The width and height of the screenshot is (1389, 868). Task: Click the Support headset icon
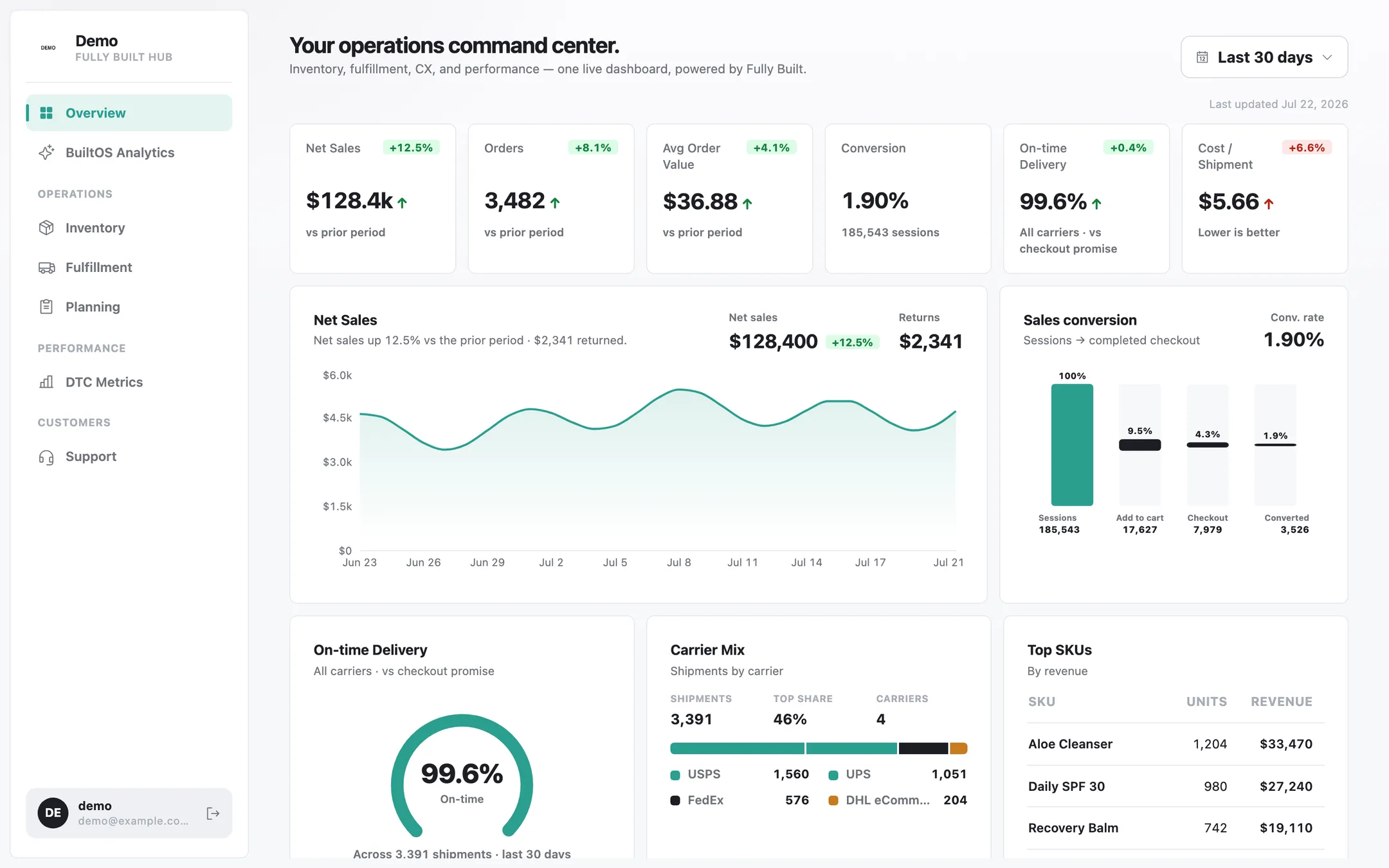pyautogui.click(x=46, y=457)
